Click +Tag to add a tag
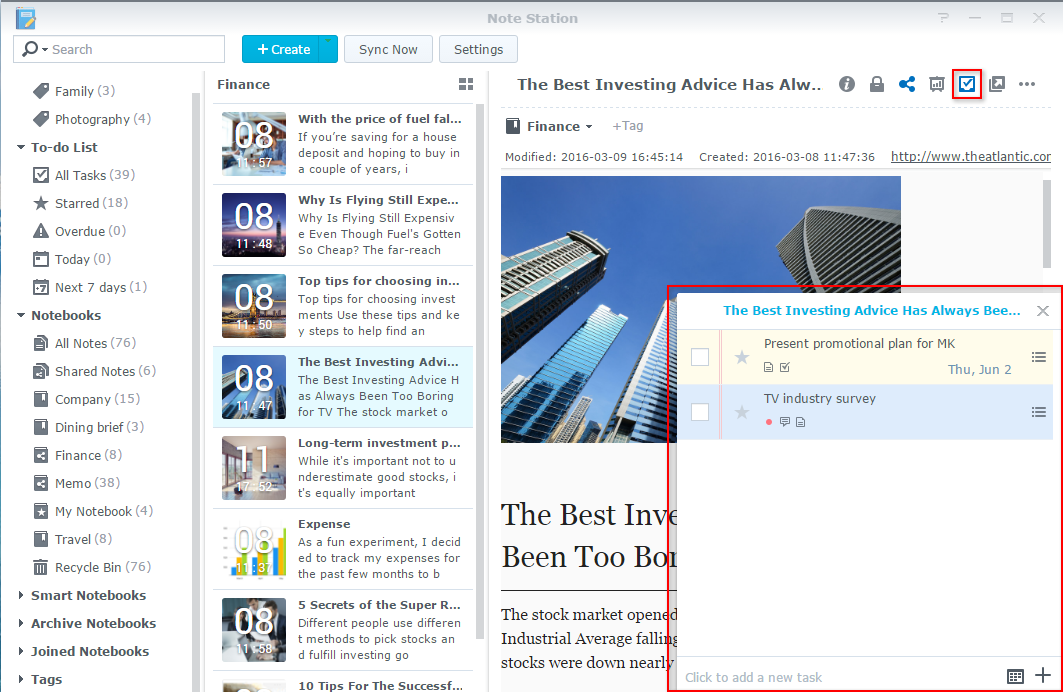The image size is (1063, 692). 628,126
